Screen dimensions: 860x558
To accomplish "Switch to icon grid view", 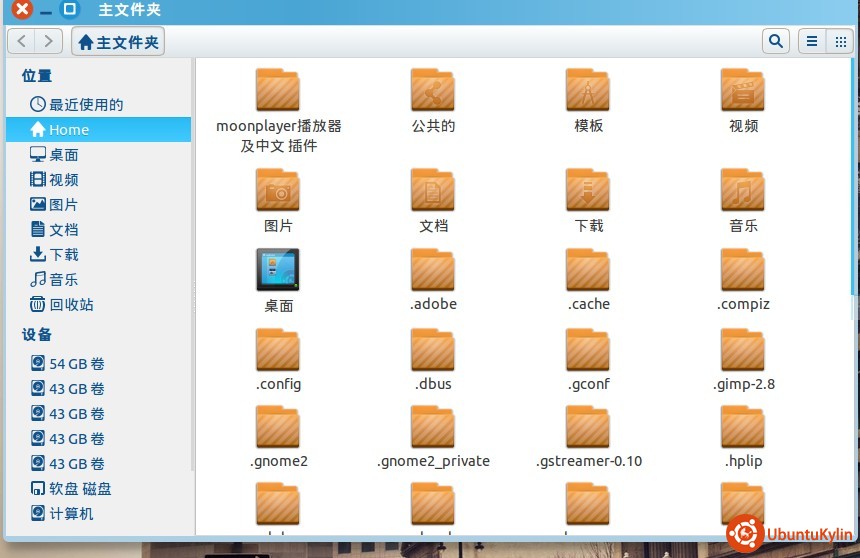I will [x=837, y=41].
